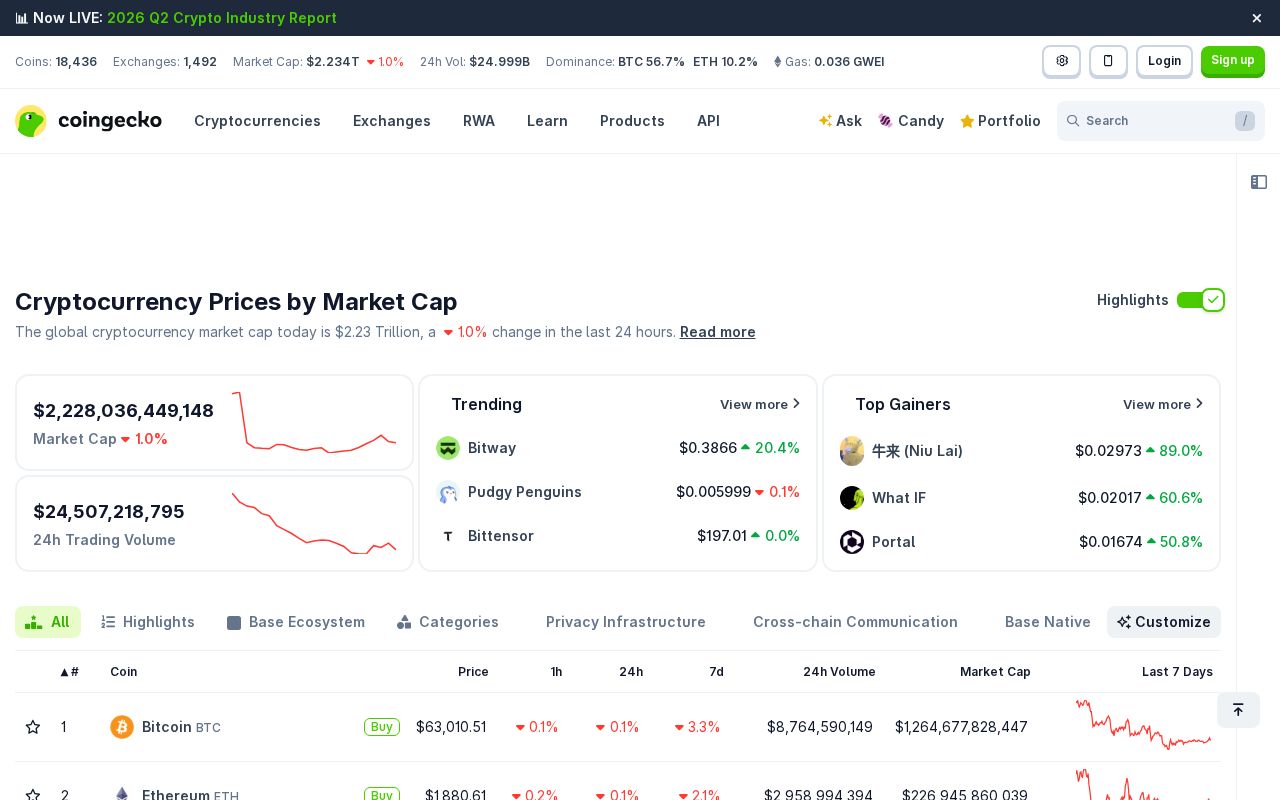Open the 2026 Q2 Crypto Industry Report link
Screen dimensions: 1280x800
point(222,18)
